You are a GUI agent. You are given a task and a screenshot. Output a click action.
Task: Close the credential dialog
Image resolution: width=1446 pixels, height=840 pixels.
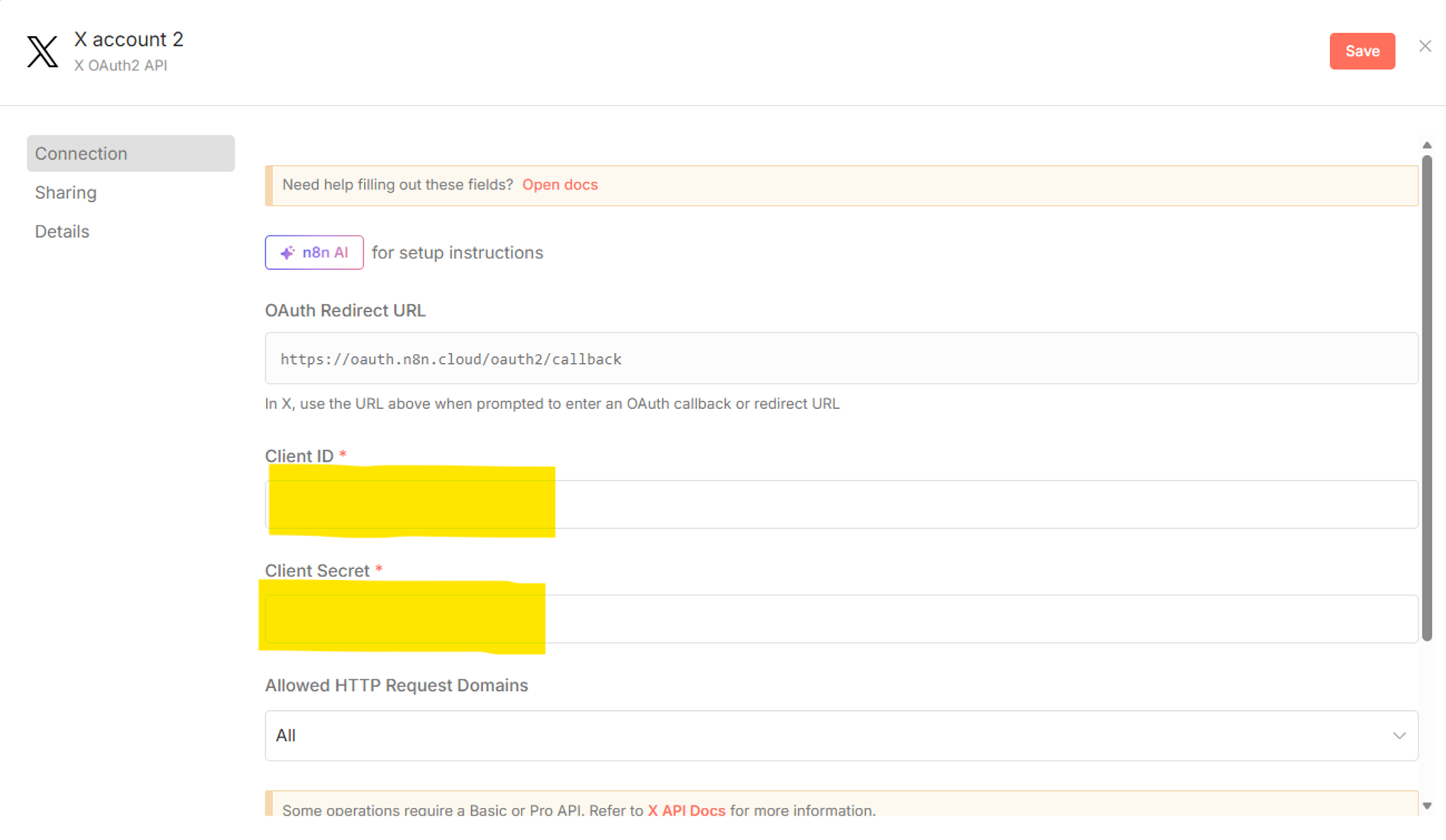(x=1425, y=47)
